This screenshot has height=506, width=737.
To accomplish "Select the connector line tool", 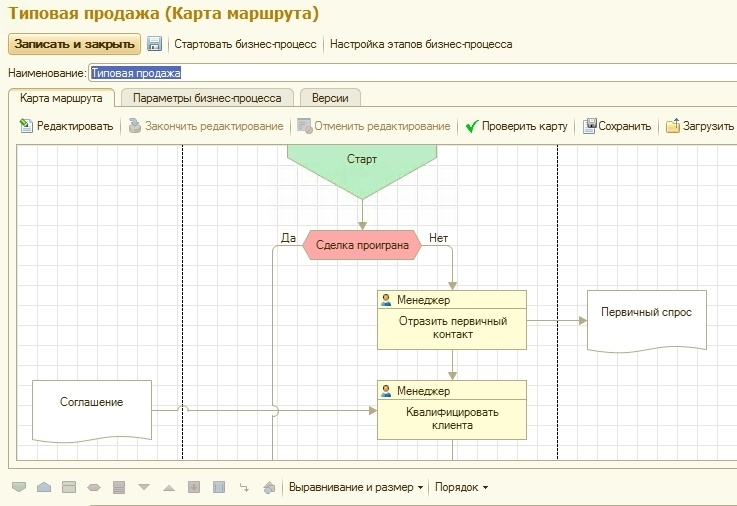I will click(244, 487).
